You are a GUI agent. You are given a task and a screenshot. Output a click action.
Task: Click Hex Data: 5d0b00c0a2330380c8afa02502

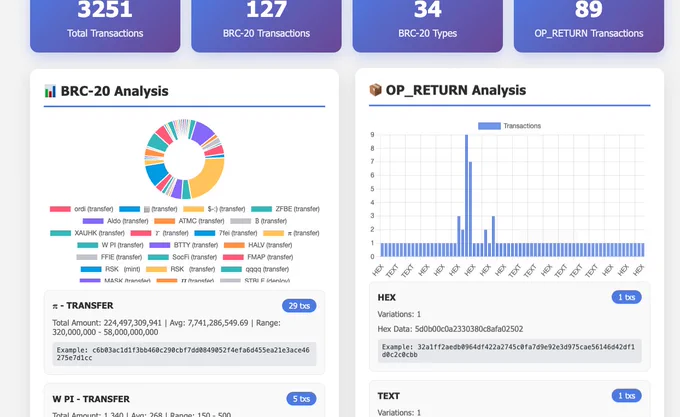coord(450,329)
